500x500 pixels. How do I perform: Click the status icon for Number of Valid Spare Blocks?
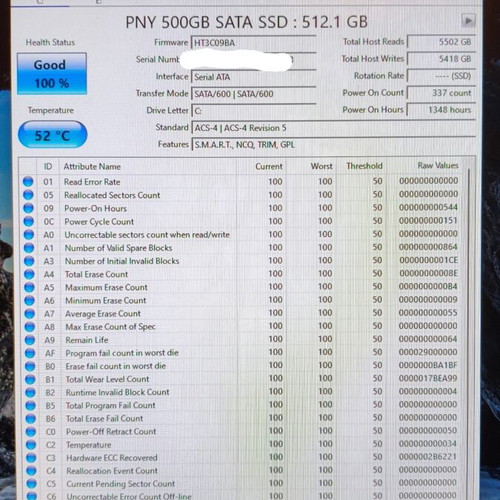coord(29,248)
